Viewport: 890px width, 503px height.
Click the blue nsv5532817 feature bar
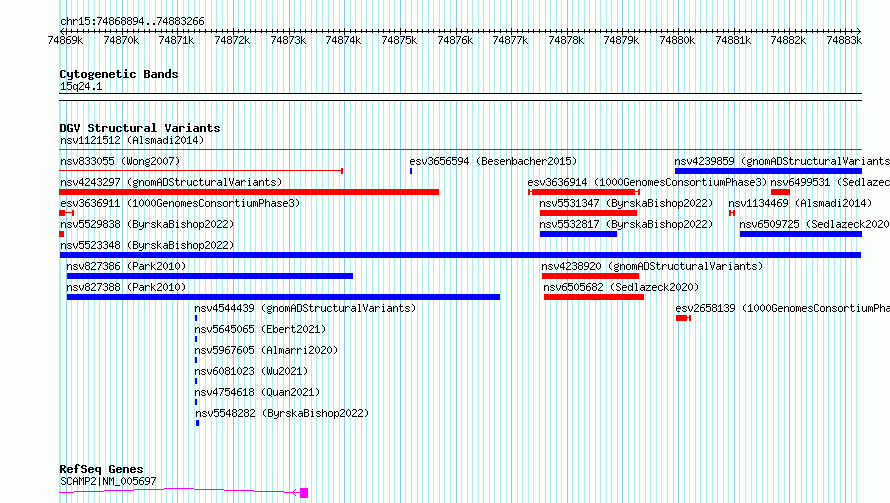[x=578, y=234]
